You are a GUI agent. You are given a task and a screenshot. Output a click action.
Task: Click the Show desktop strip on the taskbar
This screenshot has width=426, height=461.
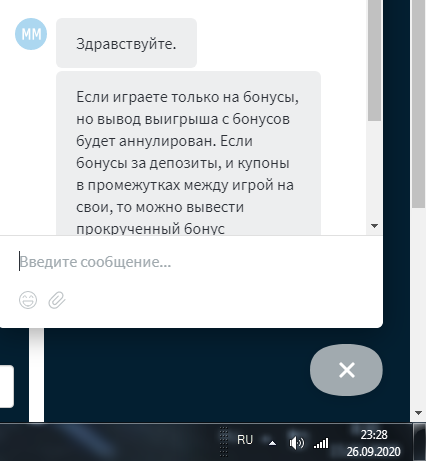[x=420, y=442]
